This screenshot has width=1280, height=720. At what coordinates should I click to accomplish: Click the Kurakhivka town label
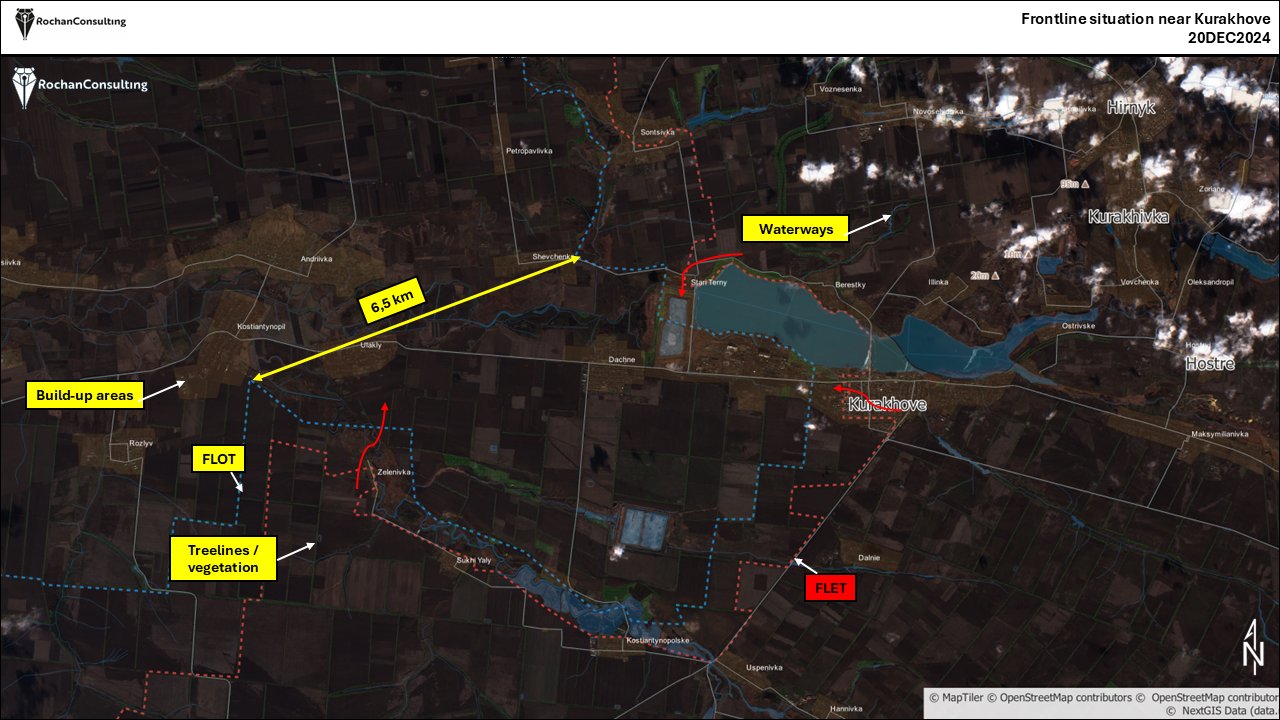[1128, 216]
